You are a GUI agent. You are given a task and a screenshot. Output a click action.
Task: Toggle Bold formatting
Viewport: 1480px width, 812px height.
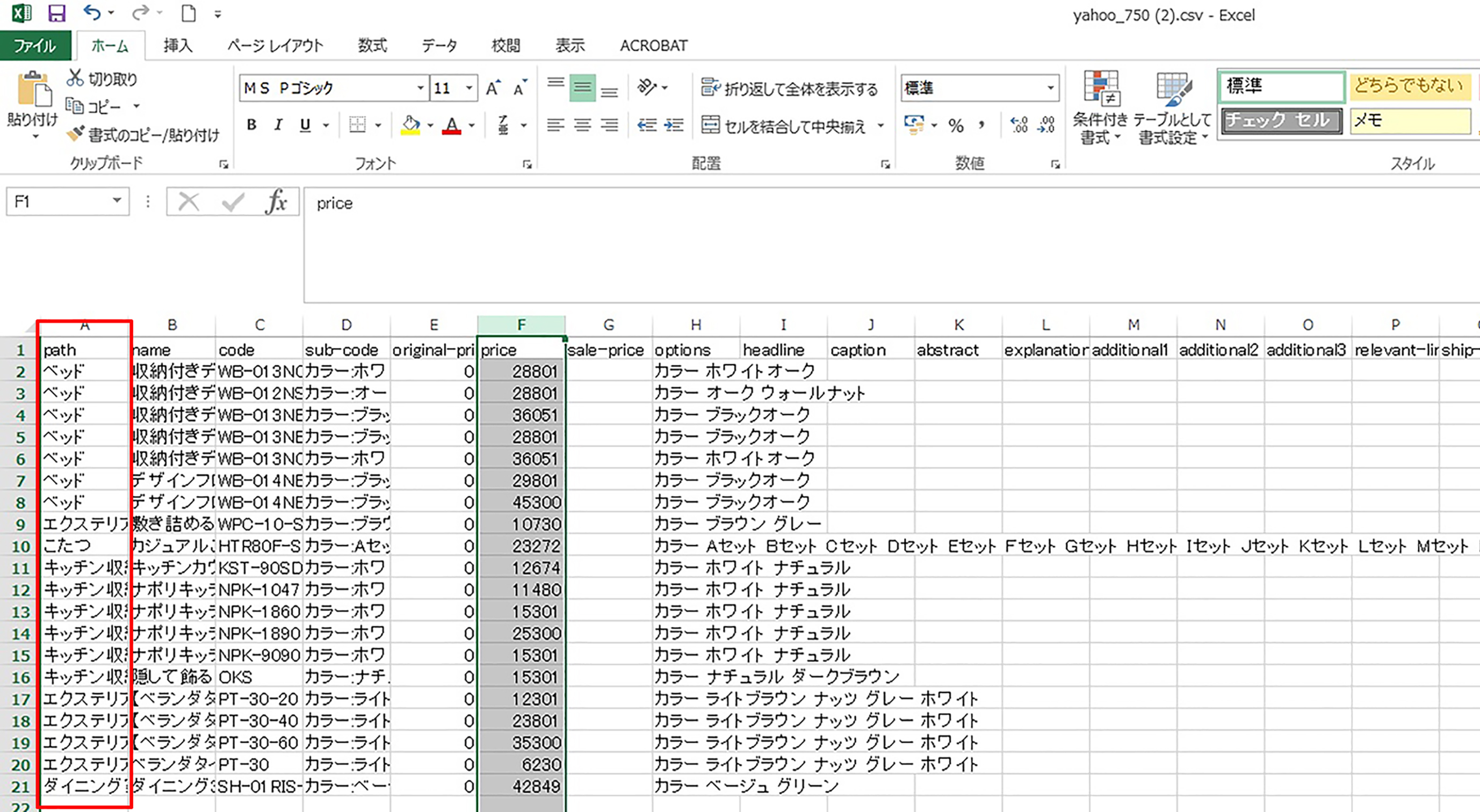coord(251,125)
